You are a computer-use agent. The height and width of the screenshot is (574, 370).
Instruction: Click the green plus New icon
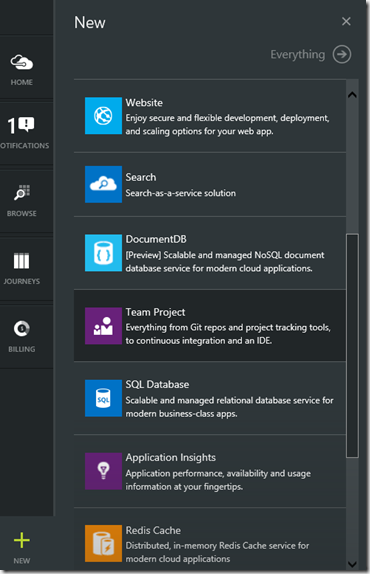pos(22,540)
